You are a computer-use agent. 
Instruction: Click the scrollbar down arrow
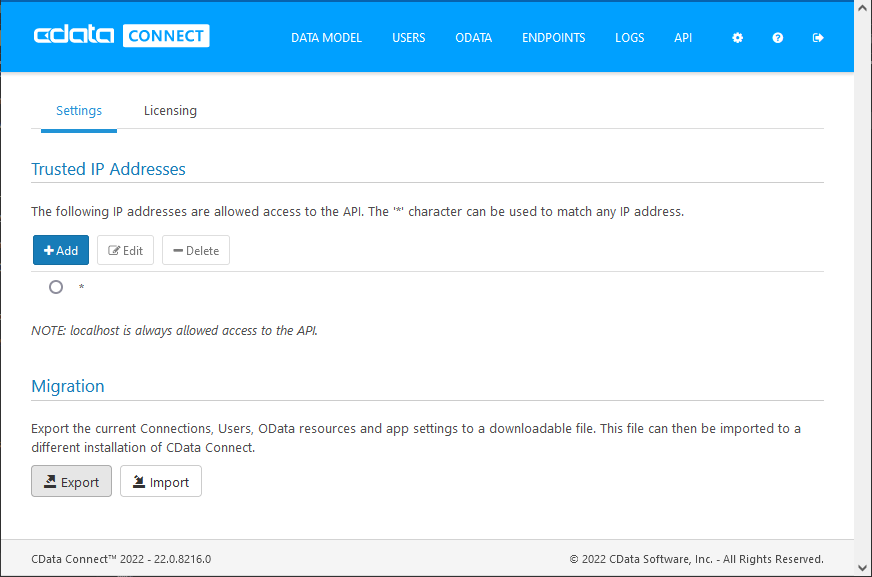(x=863, y=567)
